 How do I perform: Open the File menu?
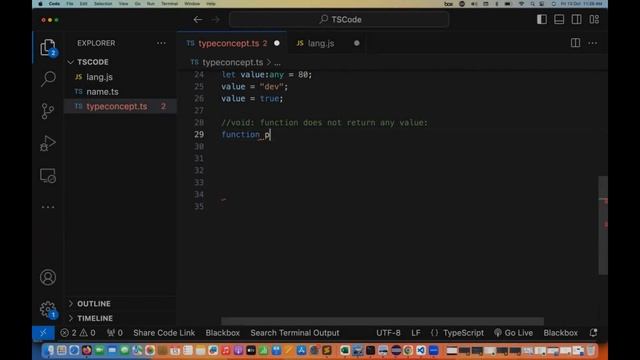coord(70,4)
